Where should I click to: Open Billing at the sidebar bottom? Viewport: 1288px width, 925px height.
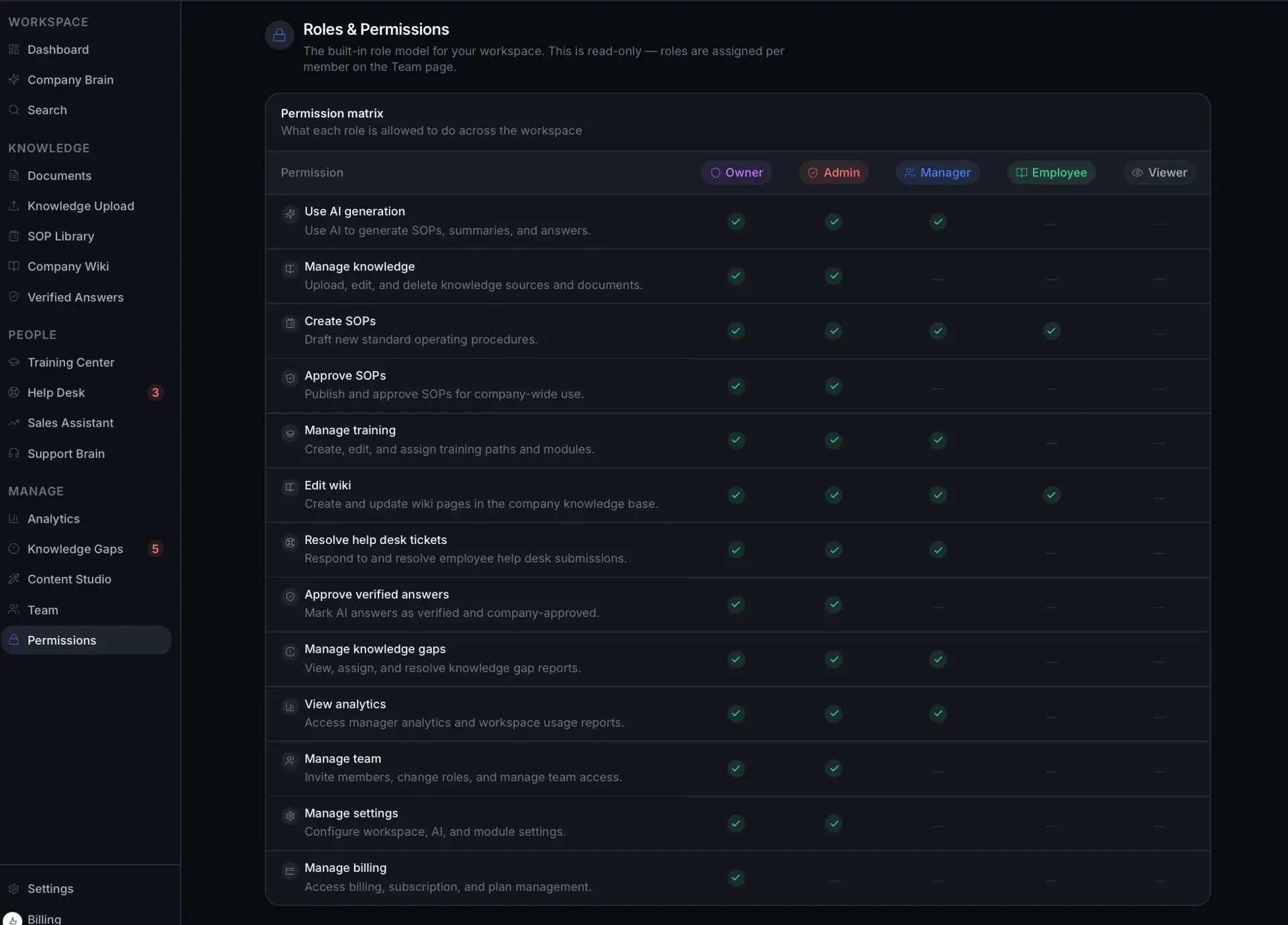pyautogui.click(x=86, y=918)
